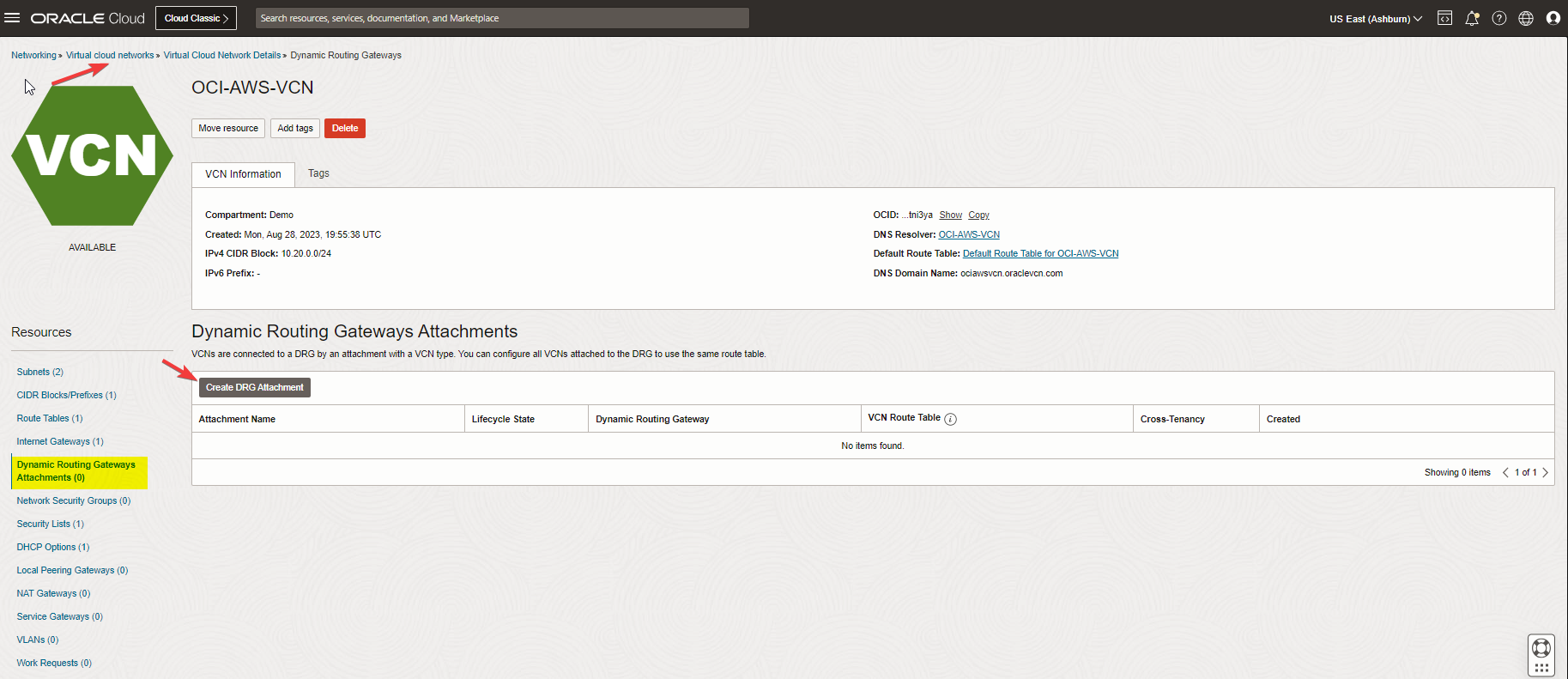Open the notifications bell
The image size is (1568, 679).
point(1472,18)
